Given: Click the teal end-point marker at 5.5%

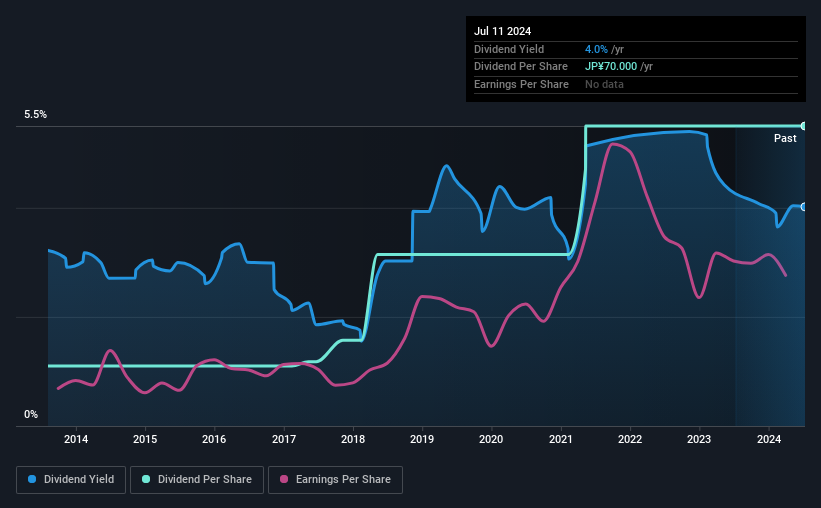Looking at the screenshot, I should coord(804,126).
